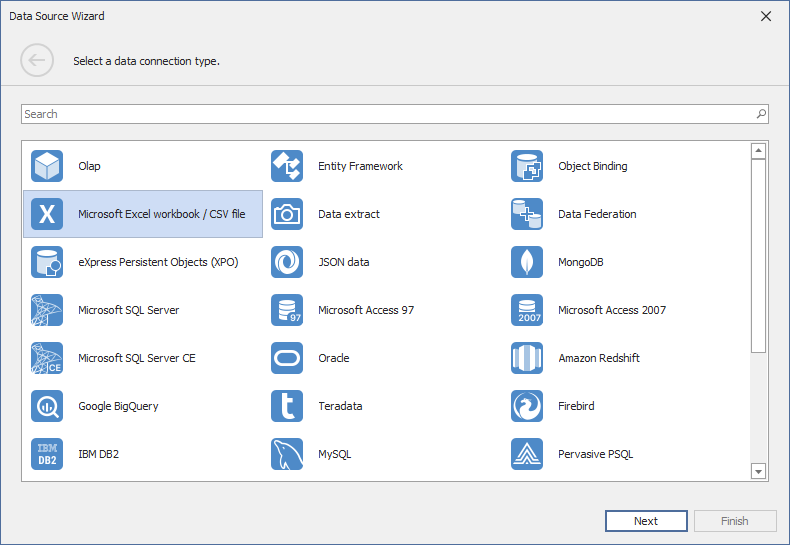Select the IBM DB2 label

98,454
